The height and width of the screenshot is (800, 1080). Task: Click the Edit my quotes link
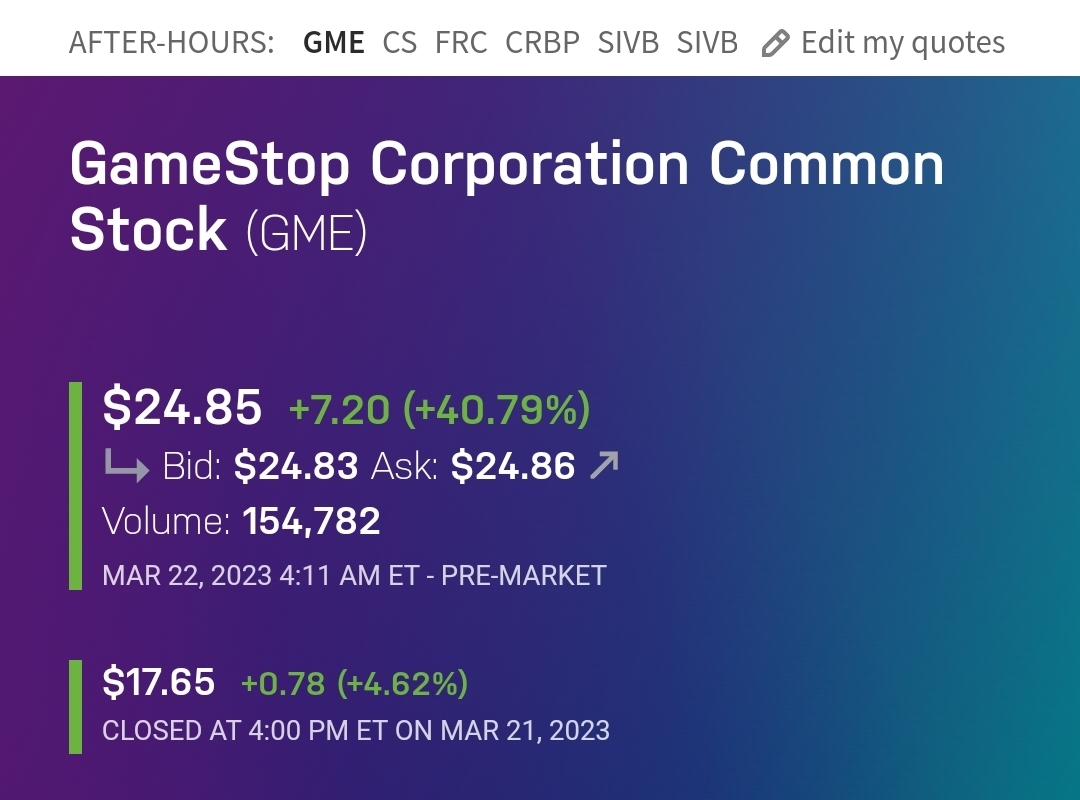(902, 43)
